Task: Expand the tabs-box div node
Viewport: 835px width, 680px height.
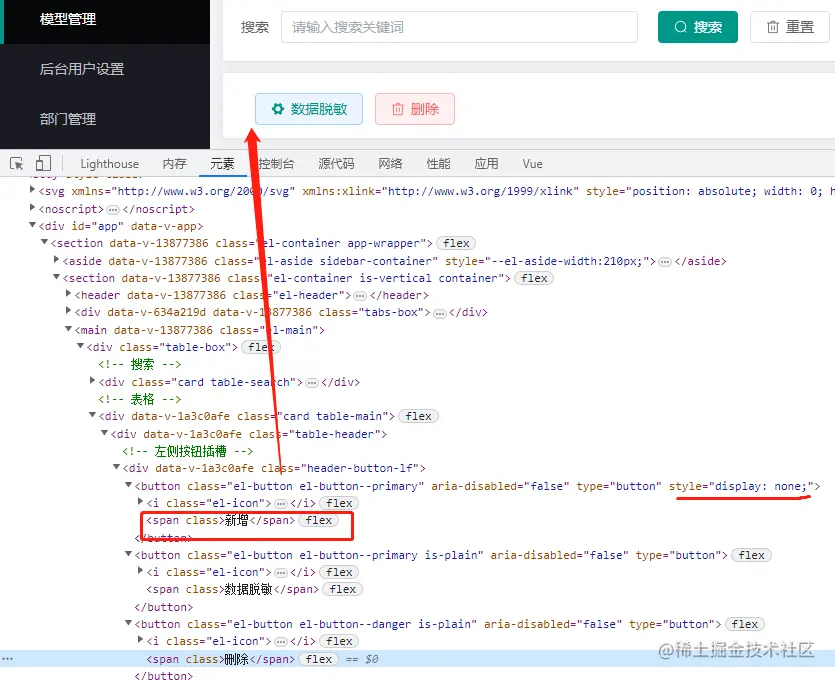Action: point(68,311)
